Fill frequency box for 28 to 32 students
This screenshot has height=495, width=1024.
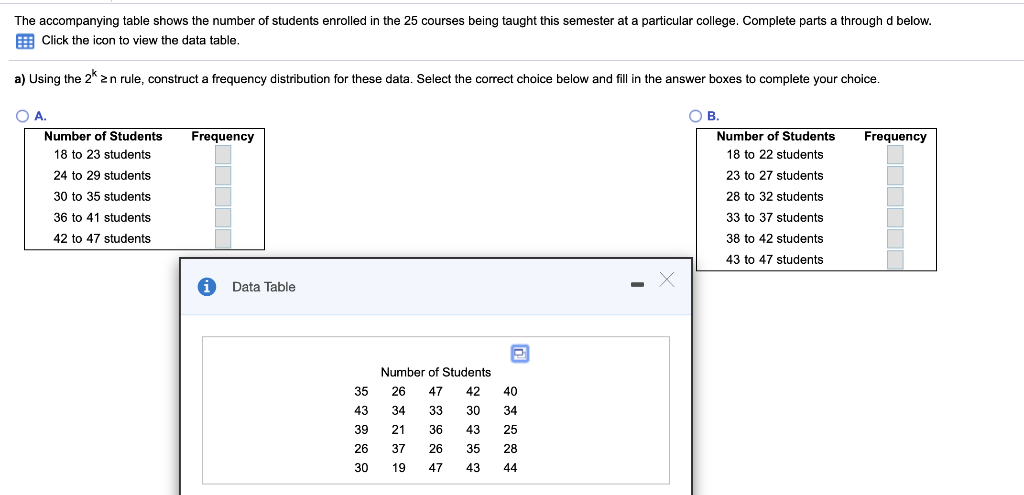(895, 197)
